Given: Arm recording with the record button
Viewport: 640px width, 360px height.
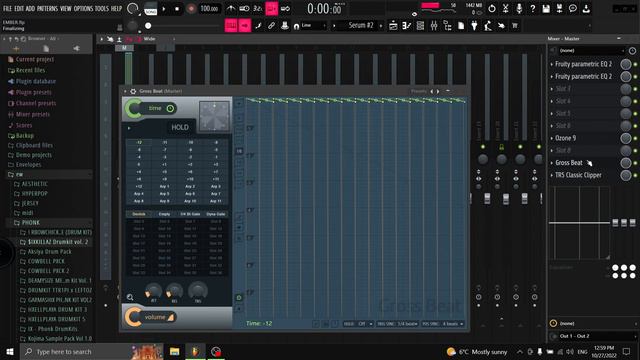Looking at the screenshot, I should click(191, 9).
